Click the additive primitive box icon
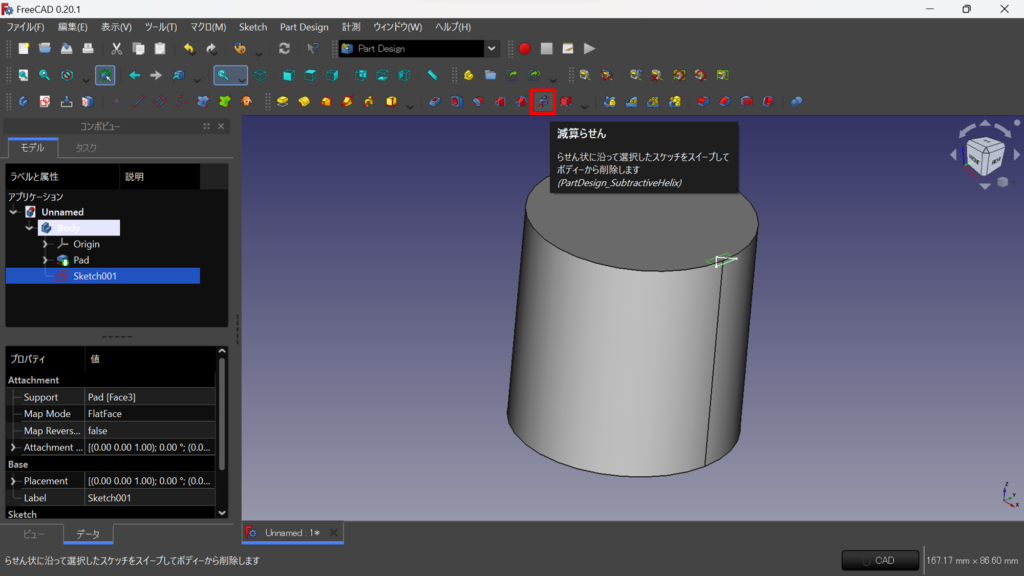The height and width of the screenshot is (576, 1024). coord(391,101)
